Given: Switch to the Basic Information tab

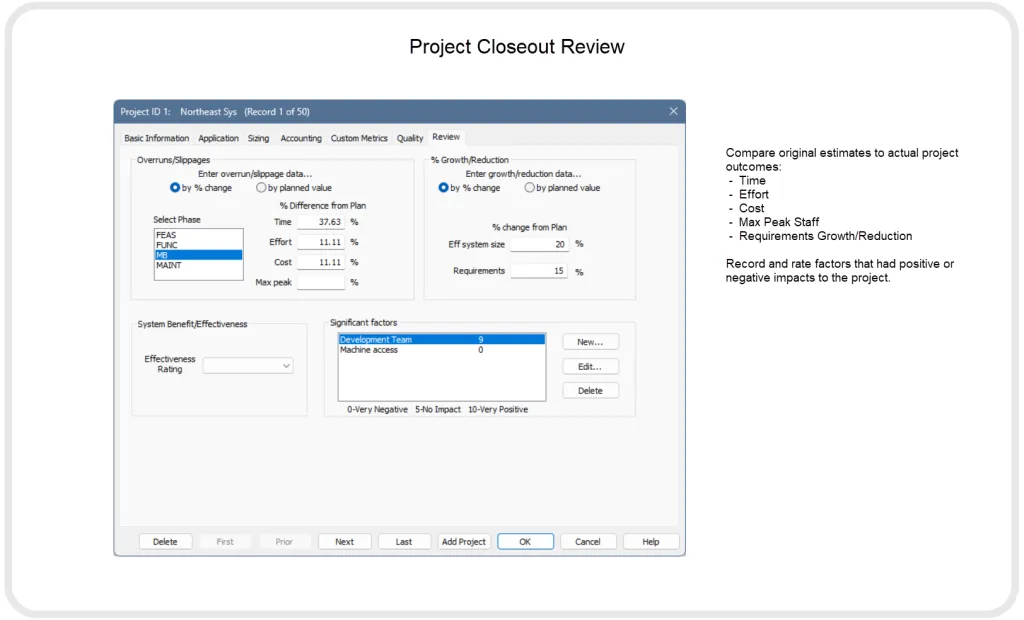Looking at the screenshot, I should (156, 139).
